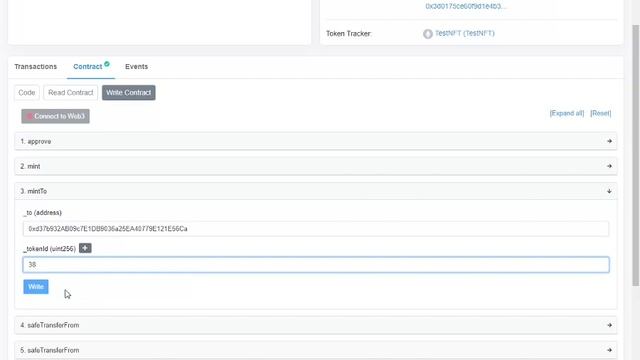This screenshot has height=360, width=640.
Task: Click the arrow icon on 4. safeTransferFrom row
Action: [x=609, y=325]
